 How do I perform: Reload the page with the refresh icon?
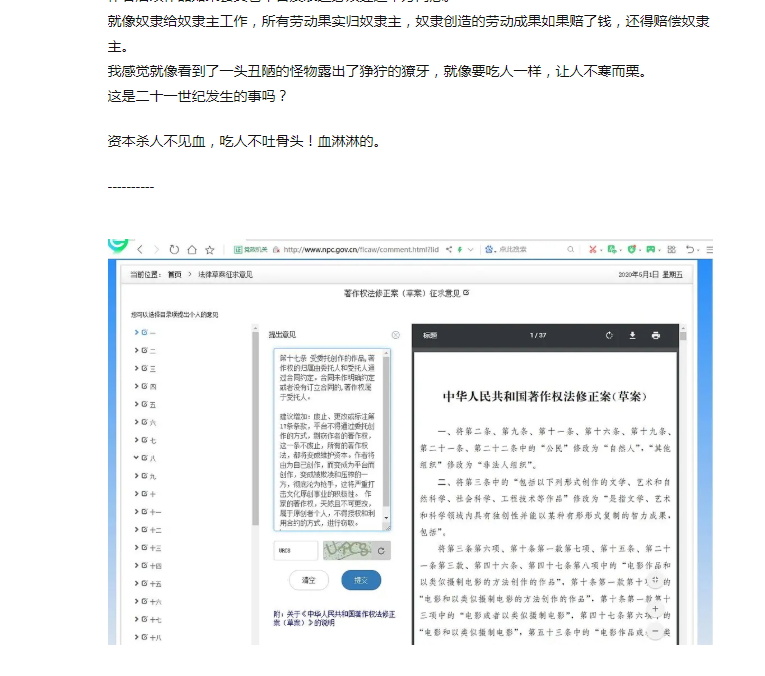(174, 250)
